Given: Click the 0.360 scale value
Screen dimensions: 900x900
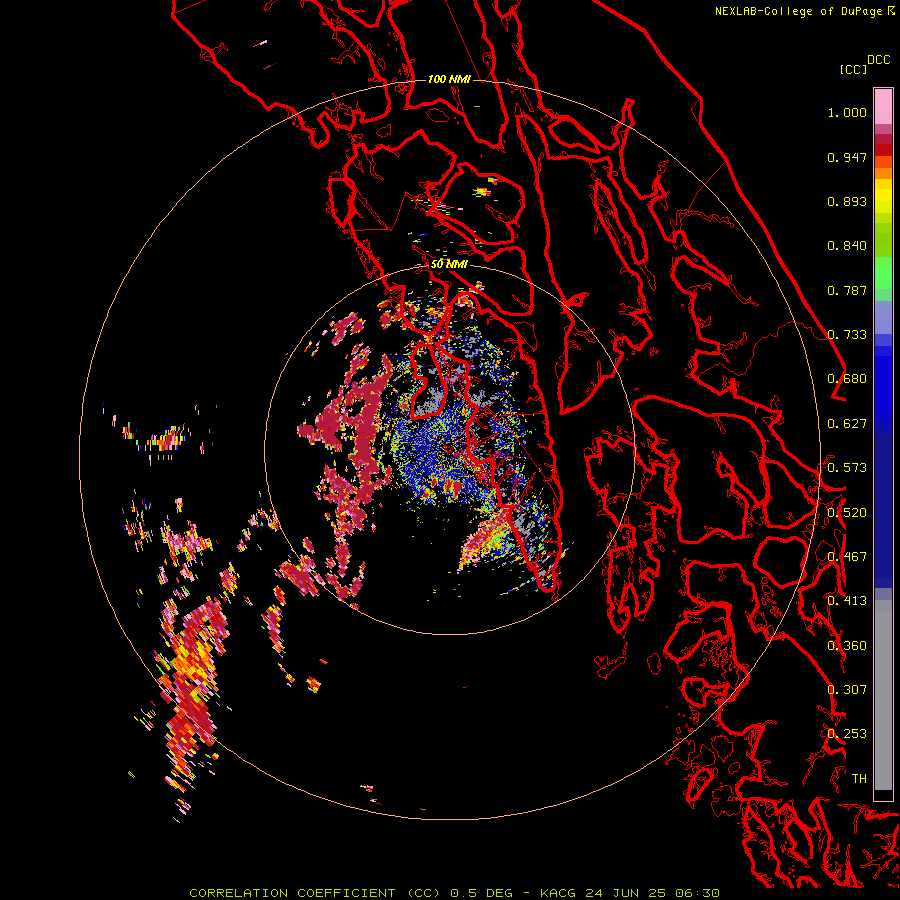Looking at the screenshot, I should pos(847,646).
